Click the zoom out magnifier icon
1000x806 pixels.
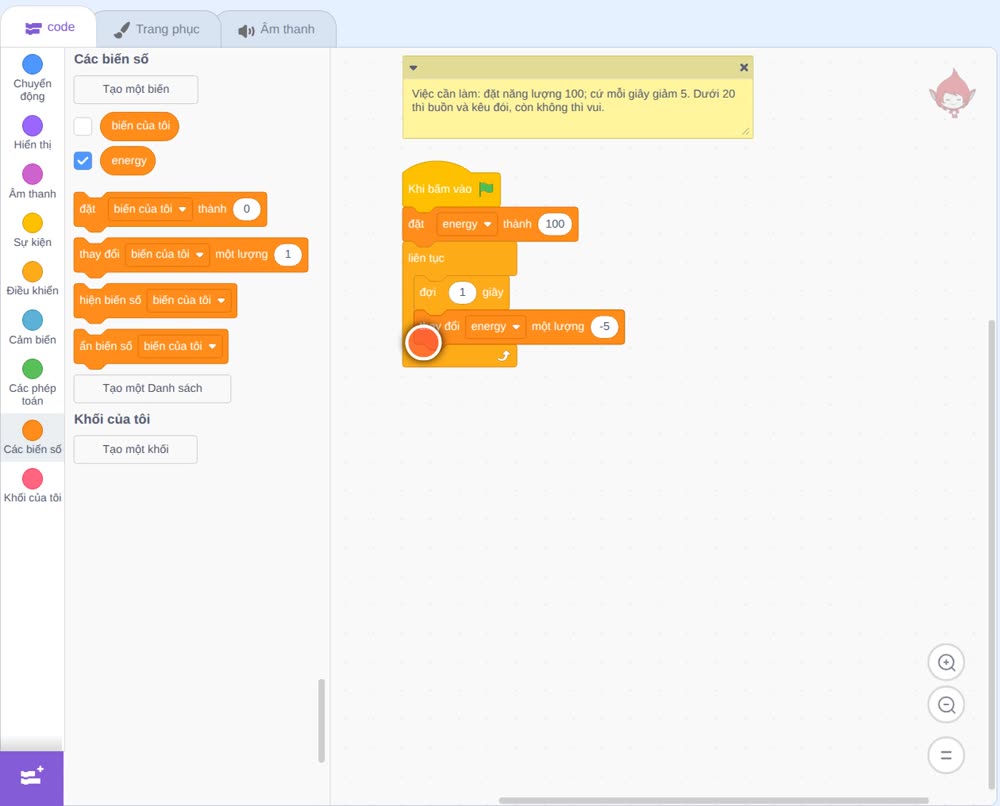(x=946, y=705)
